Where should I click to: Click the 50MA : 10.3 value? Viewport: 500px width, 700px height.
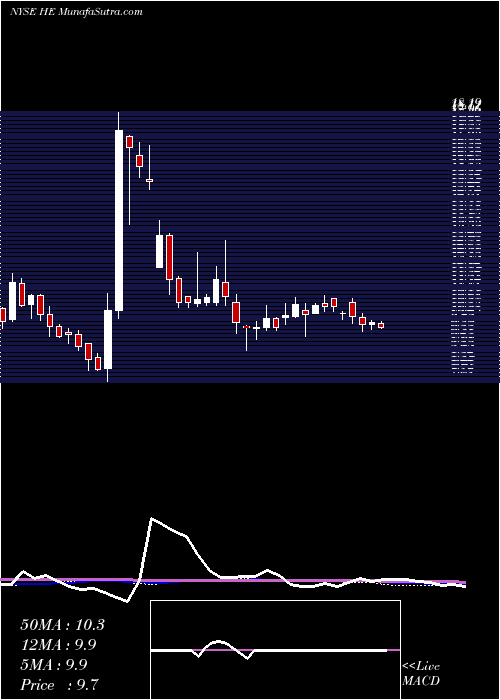click(x=62, y=625)
